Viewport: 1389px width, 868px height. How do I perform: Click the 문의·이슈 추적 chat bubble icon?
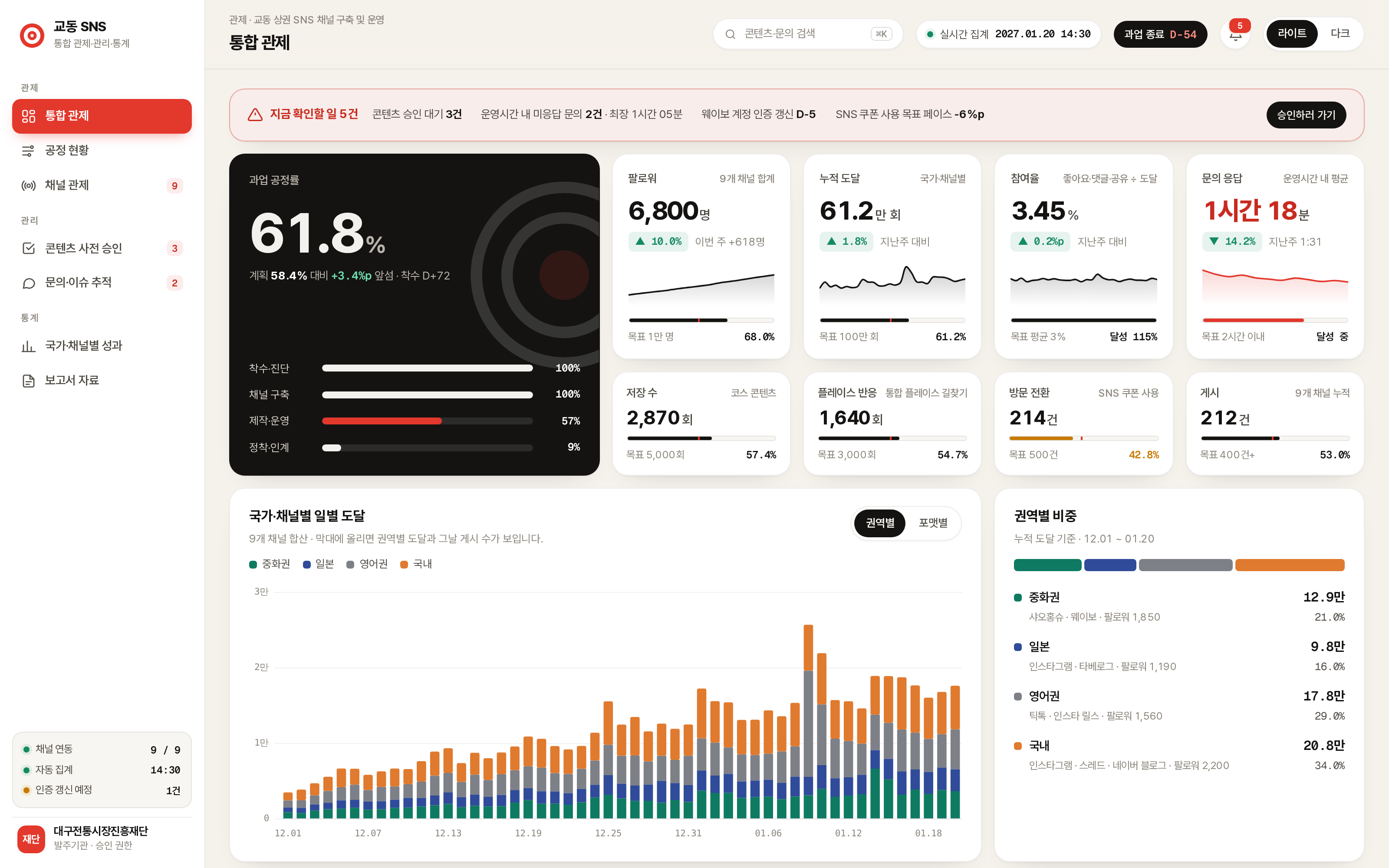click(28, 283)
